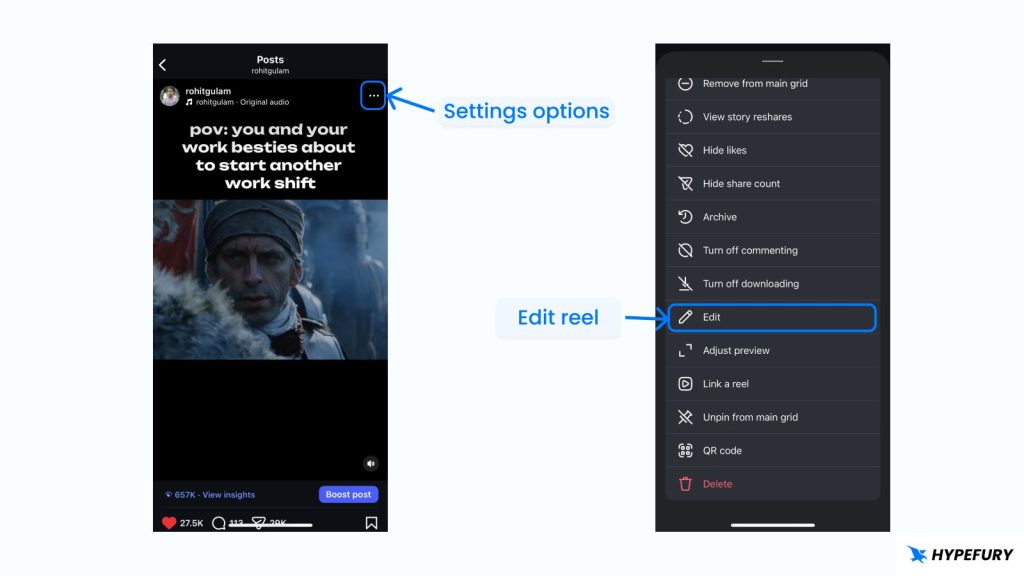Turn off downloading for this reel
This screenshot has height=576, width=1024.
749,283
